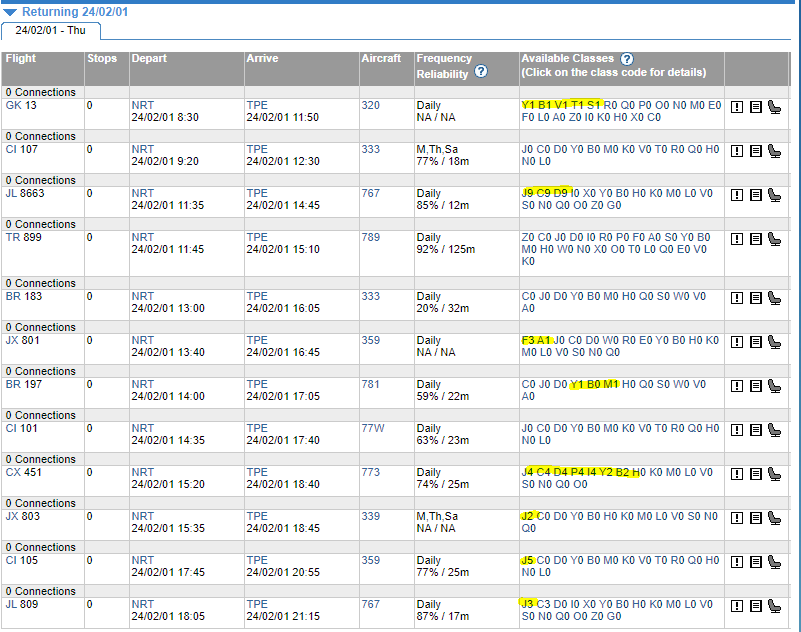Open alert info icon for CI 107
This screenshot has height=632, width=801.
click(737, 151)
